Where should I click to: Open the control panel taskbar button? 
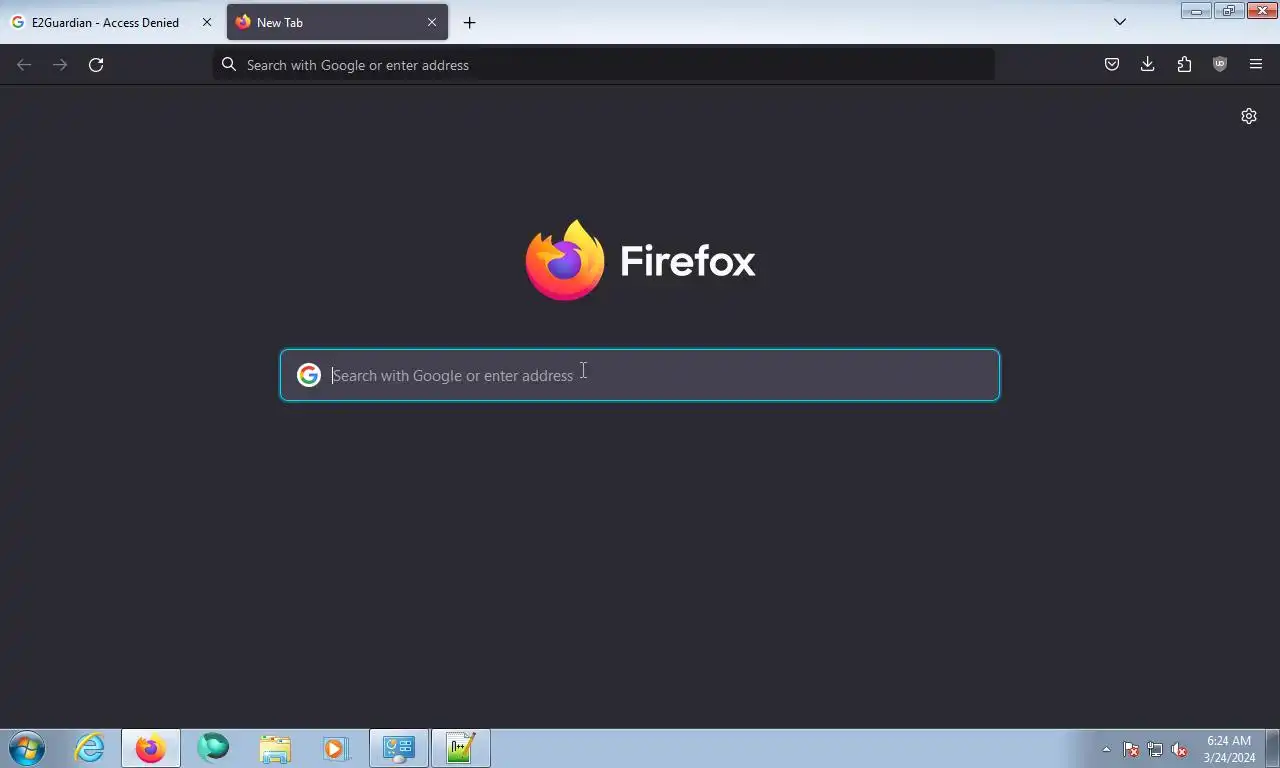click(399, 748)
